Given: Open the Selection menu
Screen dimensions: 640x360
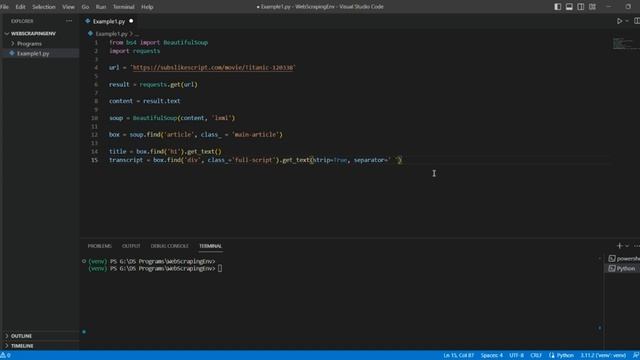Looking at the screenshot, I should 44,7.
